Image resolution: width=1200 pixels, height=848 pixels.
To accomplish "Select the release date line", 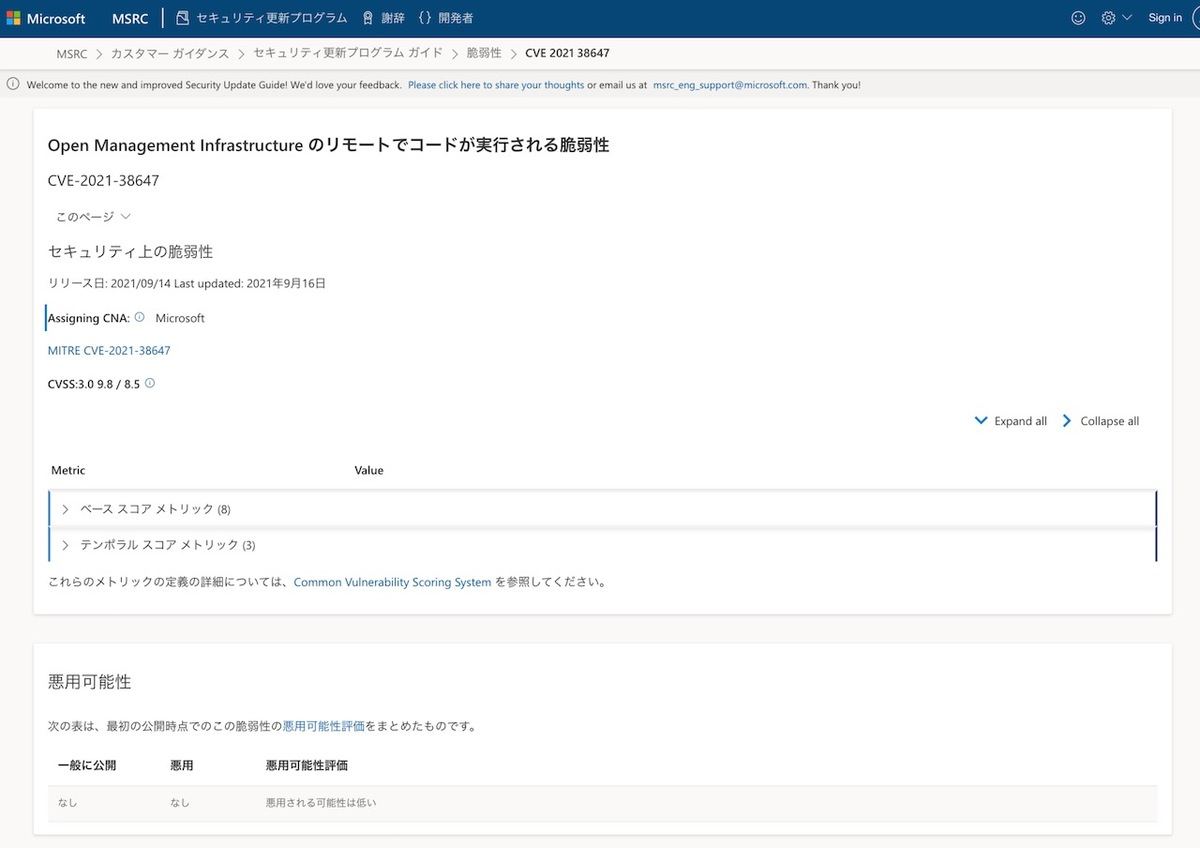I will (187, 284).
